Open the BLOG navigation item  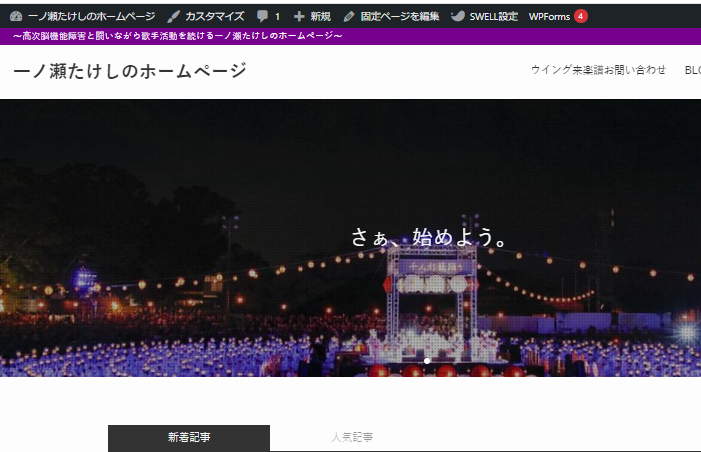pos(692,70)
